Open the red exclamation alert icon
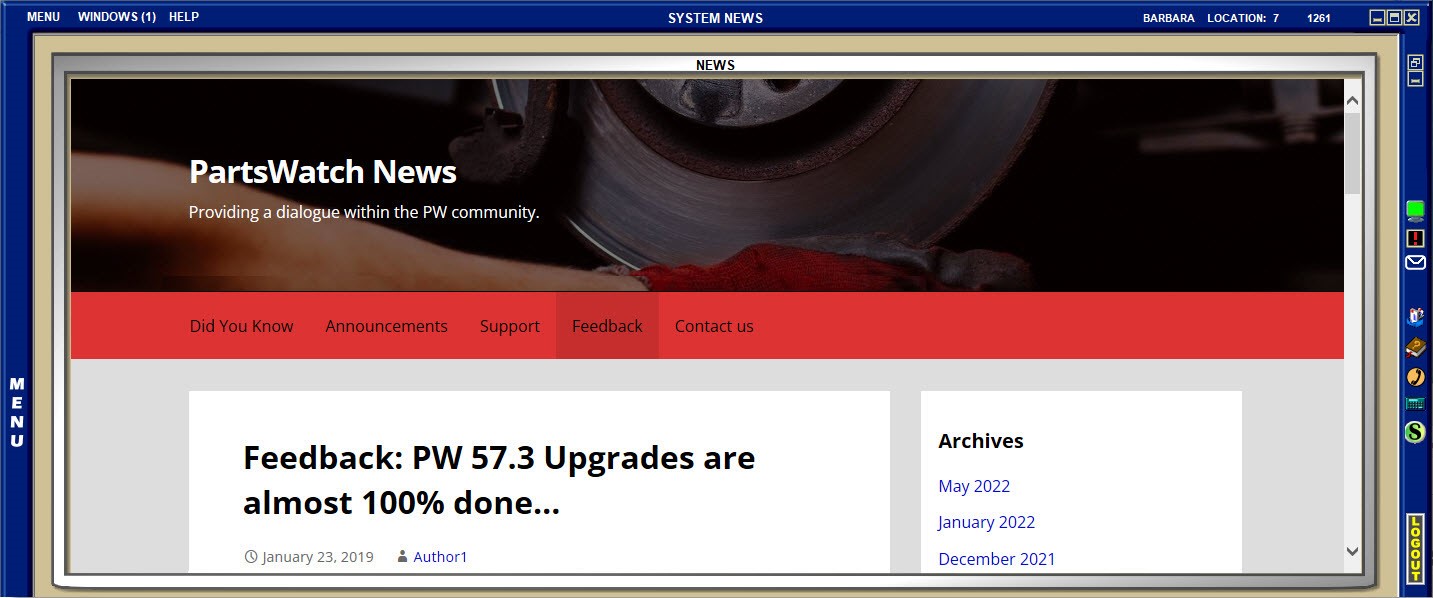The width and height of the screenshot is (1433, 598). coord(1415,238)
